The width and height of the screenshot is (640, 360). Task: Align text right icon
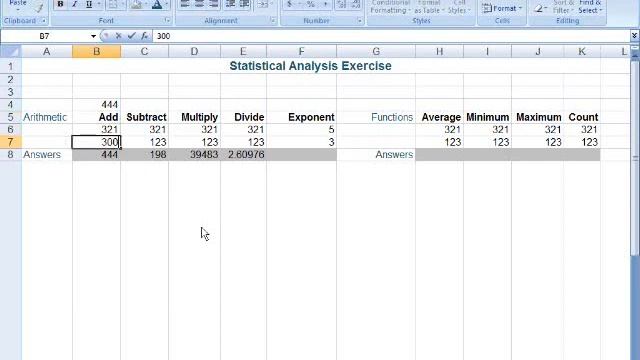(x=213, y=4)
